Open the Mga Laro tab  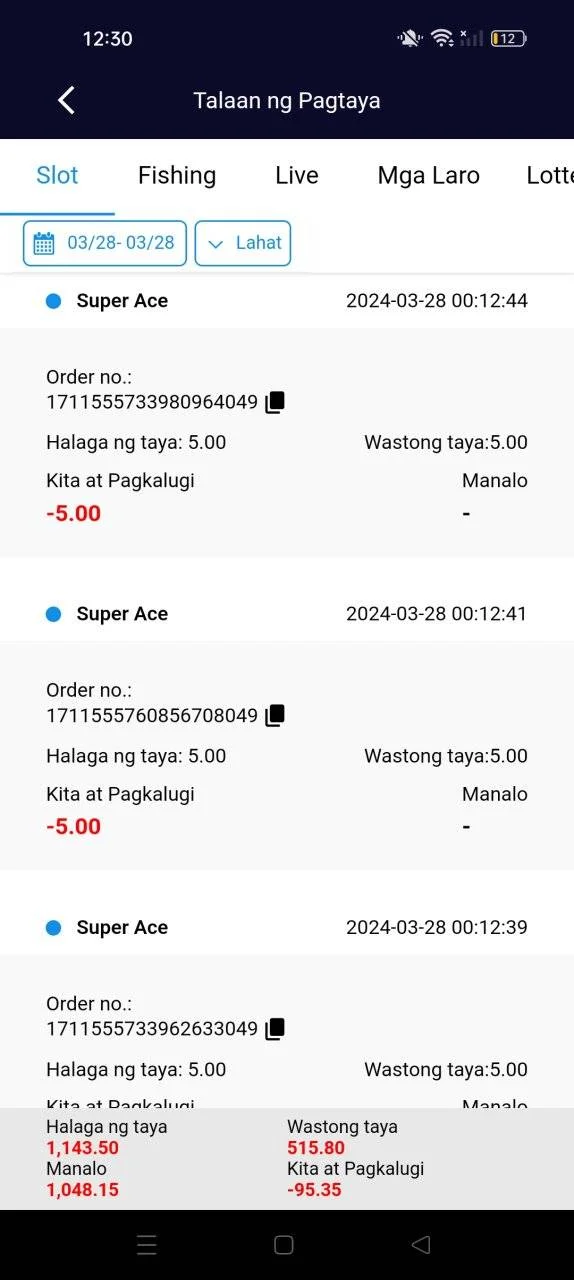point(429,175)
